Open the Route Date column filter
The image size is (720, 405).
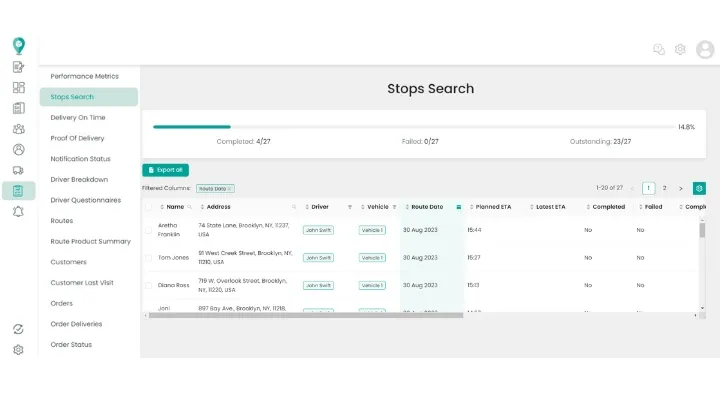(x=458, y=207)
